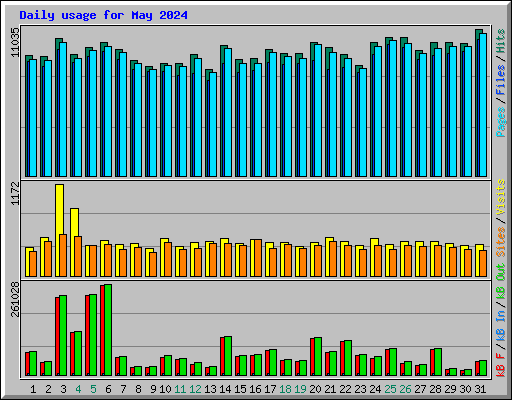Select day label 20 on the x-axis

coord(315,389)
